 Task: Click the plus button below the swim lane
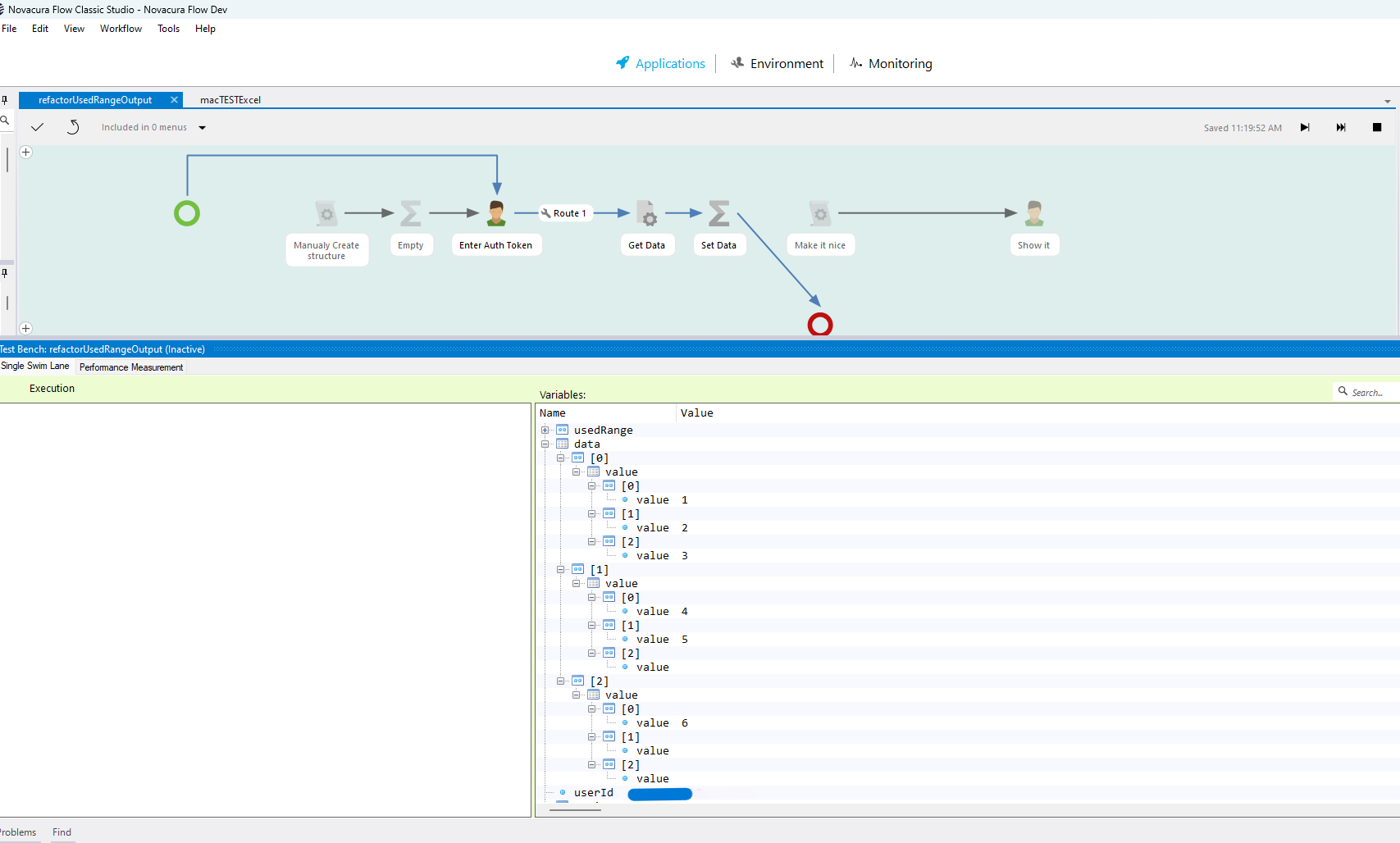click(26, 328)
